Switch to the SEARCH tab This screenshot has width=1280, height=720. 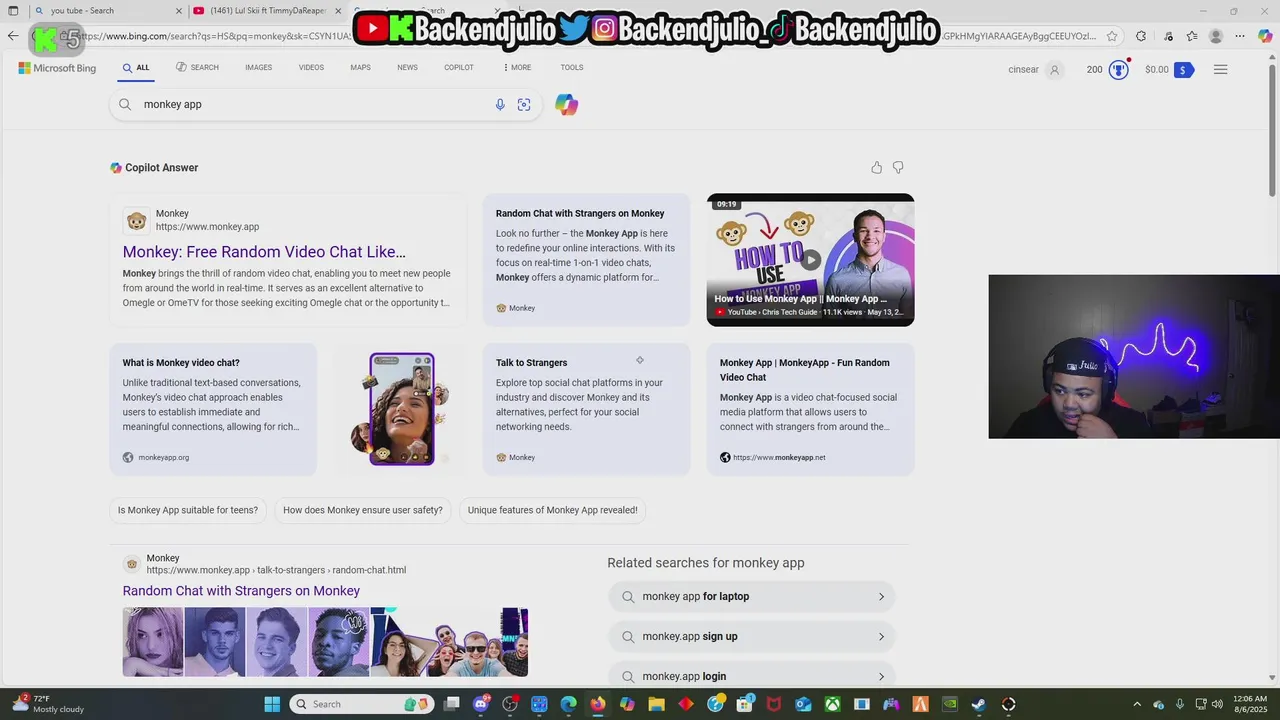[x=197, y=68]
